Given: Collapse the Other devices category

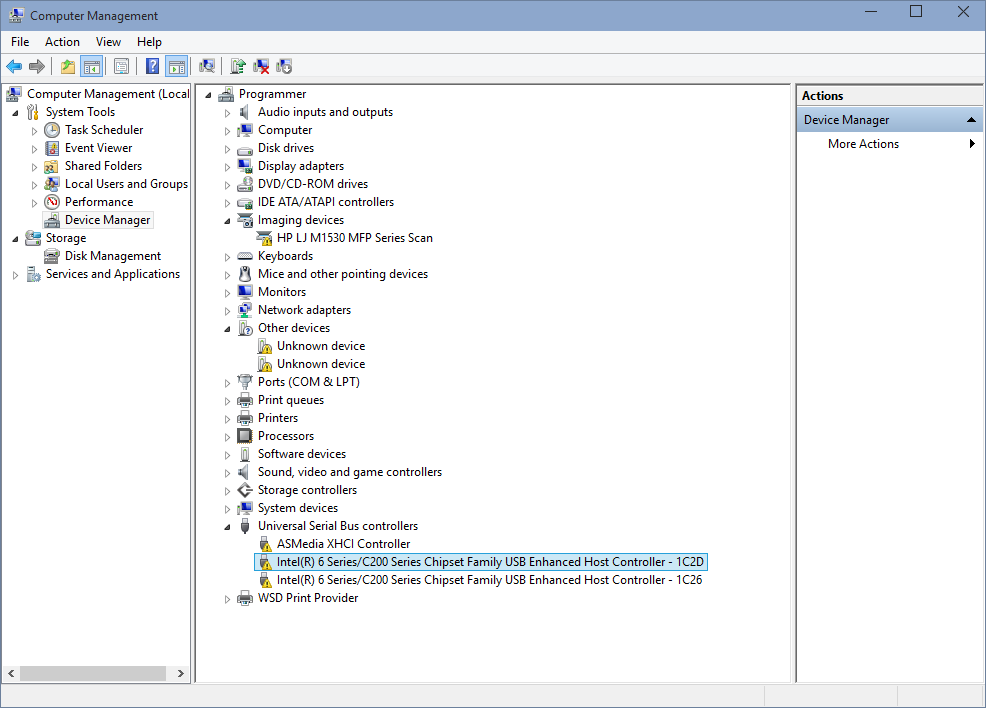Looking at the screenshot, I should pyautogui.click(x=228, y=329).
